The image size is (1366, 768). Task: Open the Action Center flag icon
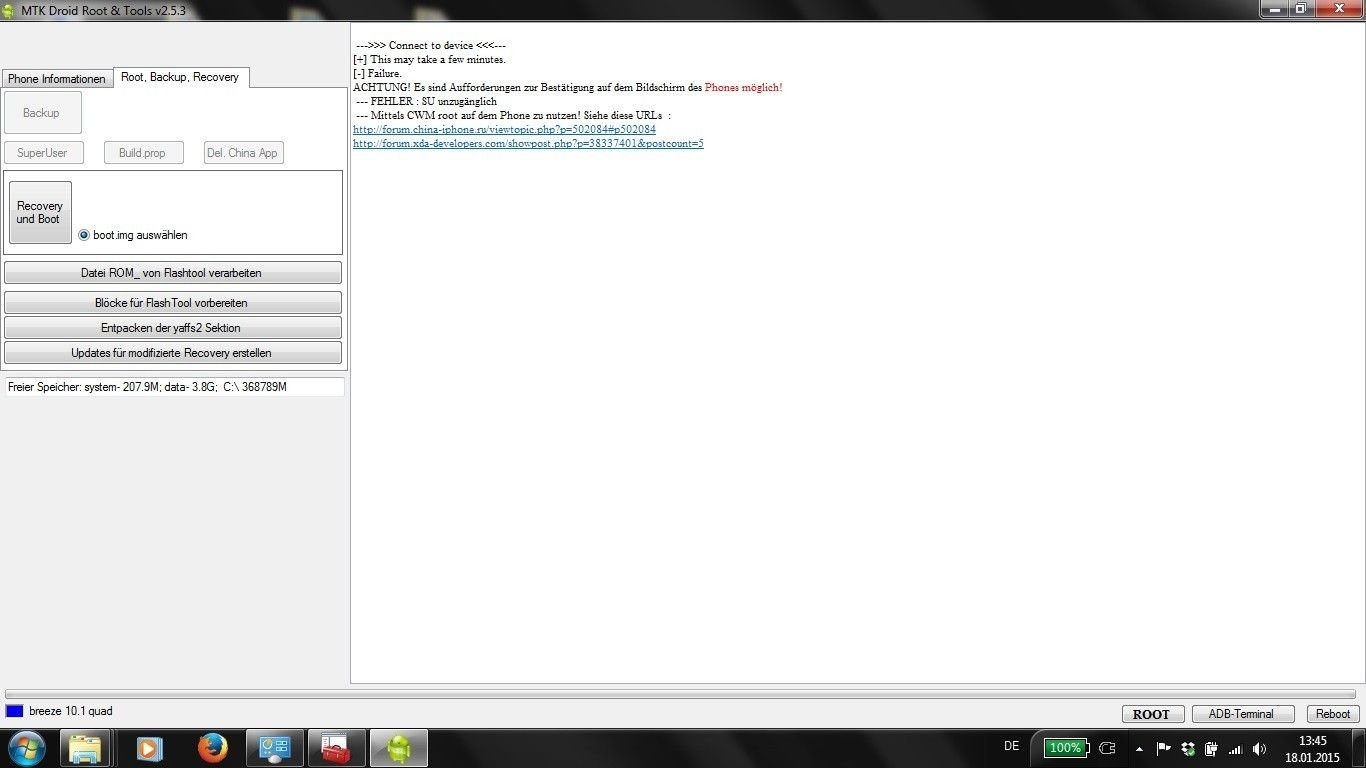click(x=1163, y=748)
